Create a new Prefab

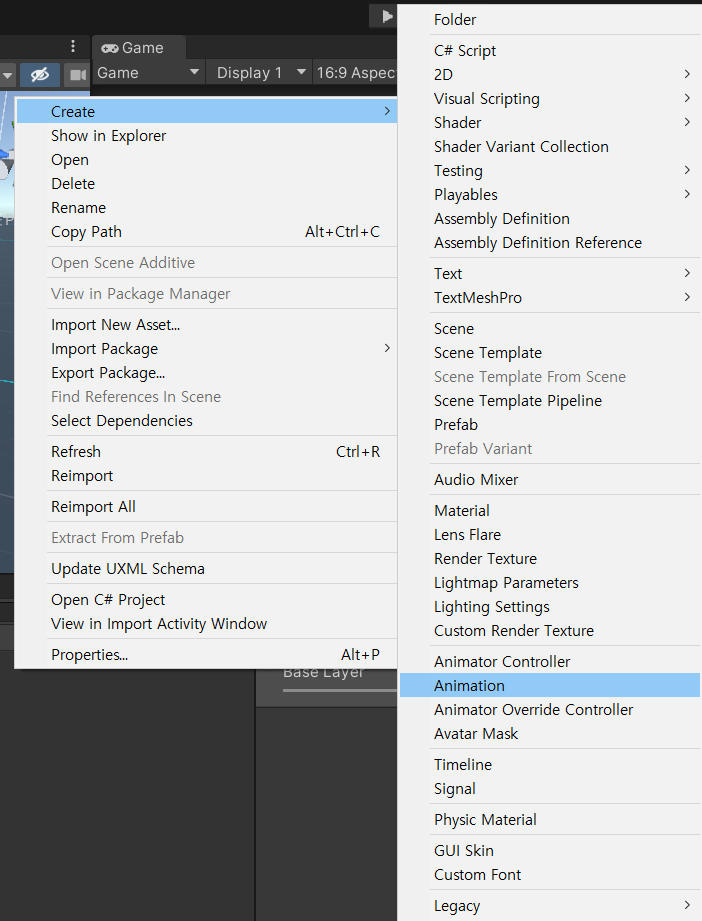550,425
